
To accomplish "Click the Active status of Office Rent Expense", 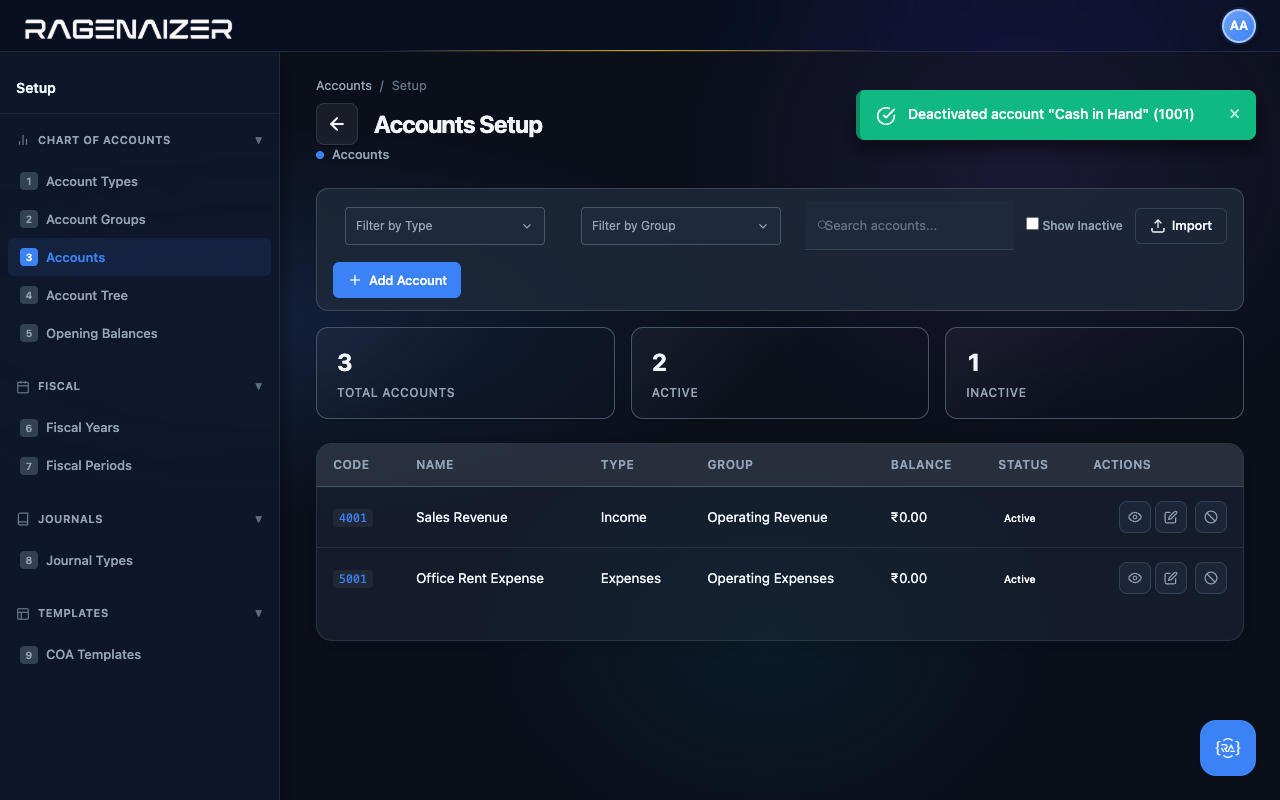I will click(x=1020, y=579).
